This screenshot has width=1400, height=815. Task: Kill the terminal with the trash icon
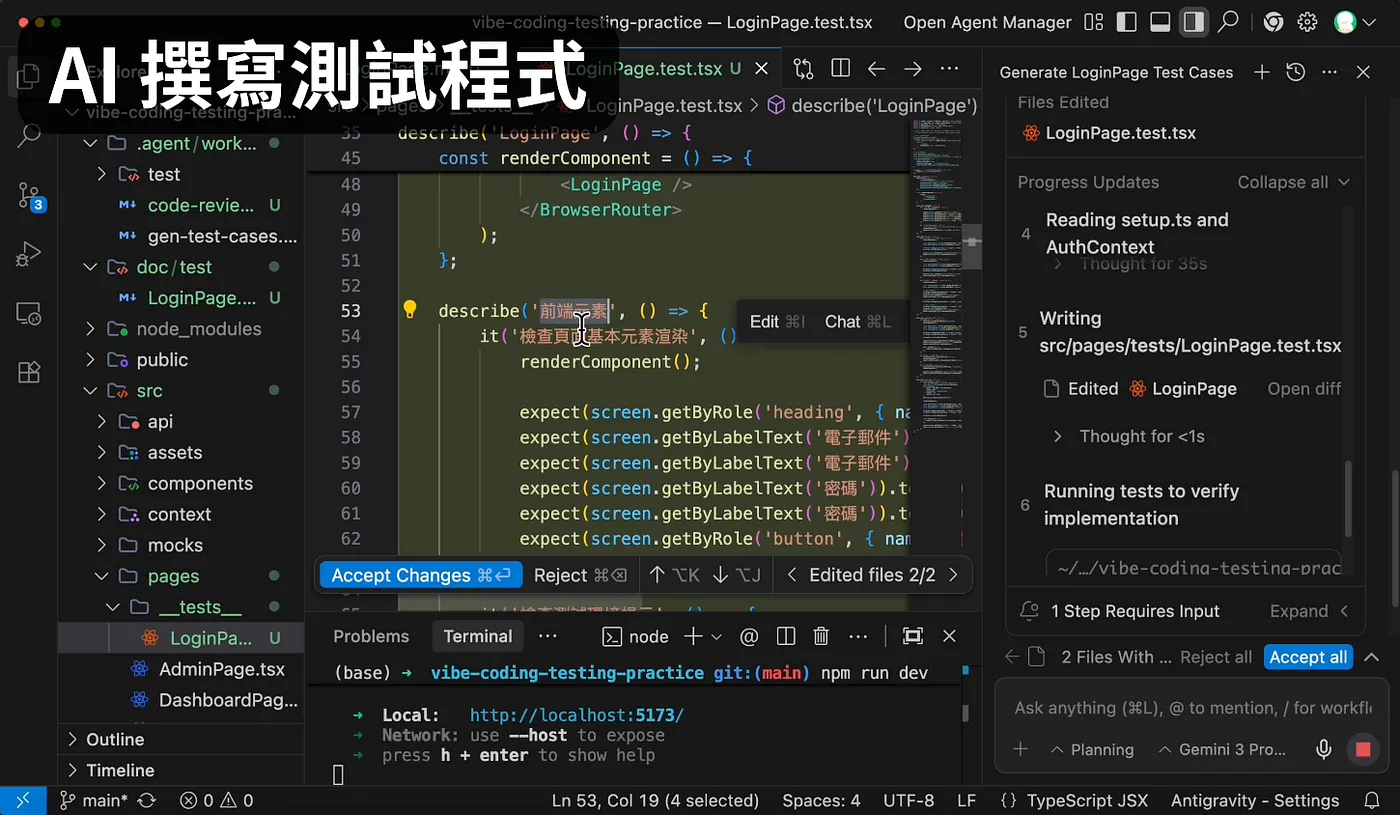[821, 636]
